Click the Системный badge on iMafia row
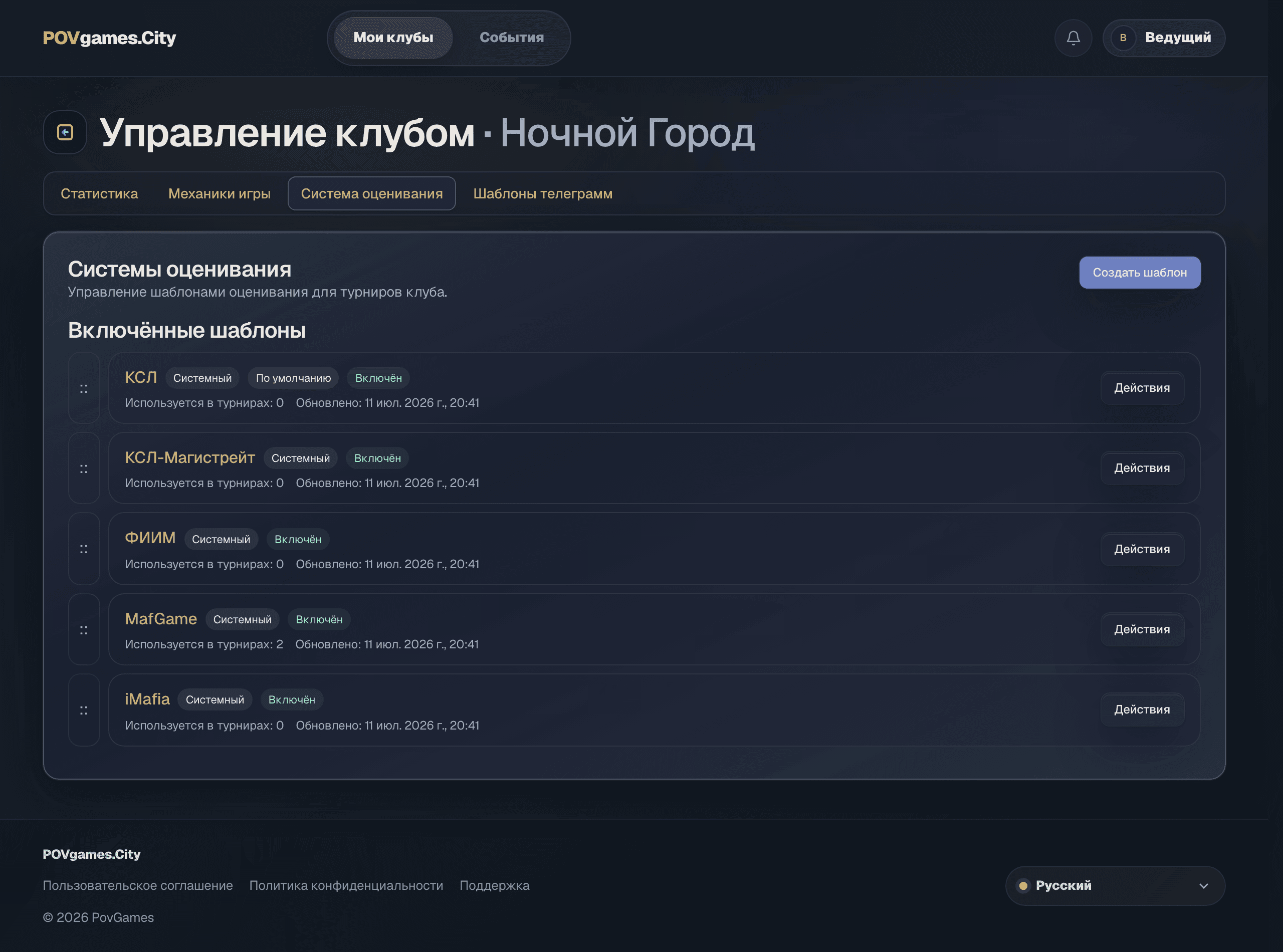The width and height of the screenshot is (1283, 952). [x=215, y=699]
